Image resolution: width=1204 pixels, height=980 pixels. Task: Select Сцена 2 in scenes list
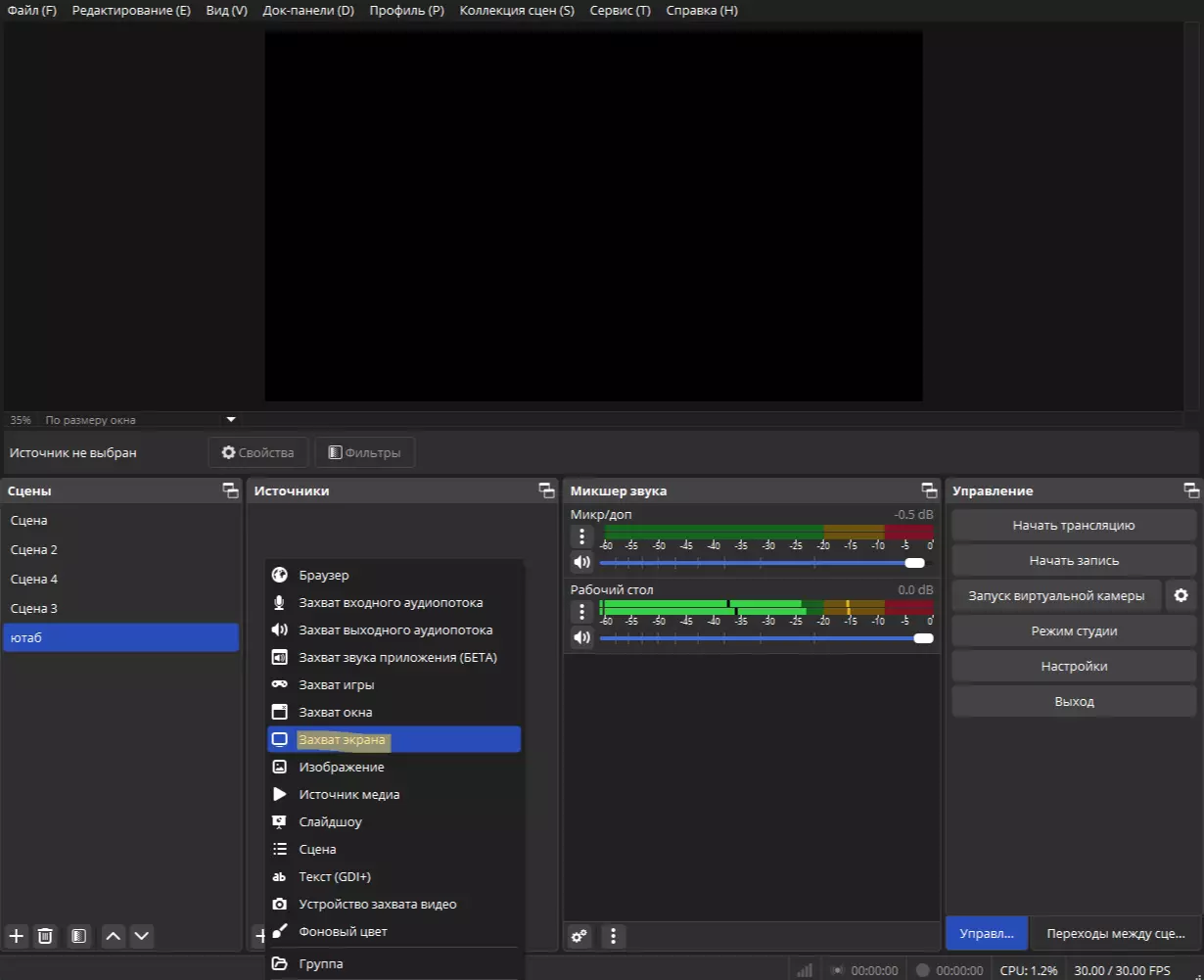coord(34,549)
